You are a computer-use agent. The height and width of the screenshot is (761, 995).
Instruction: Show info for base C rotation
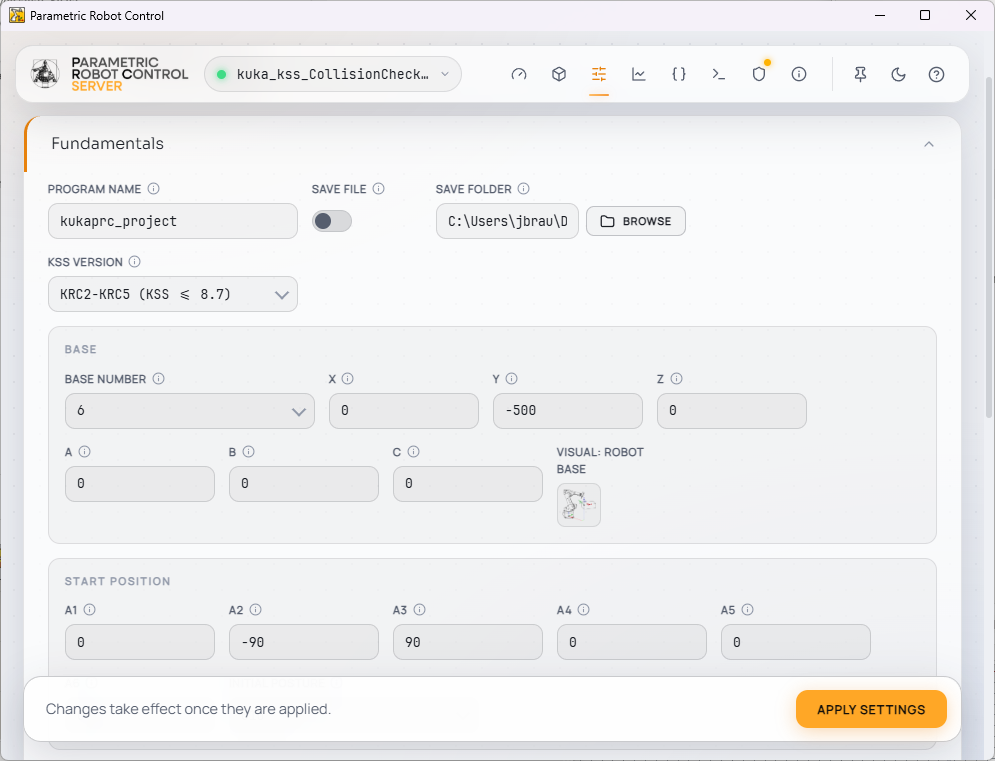413,451
